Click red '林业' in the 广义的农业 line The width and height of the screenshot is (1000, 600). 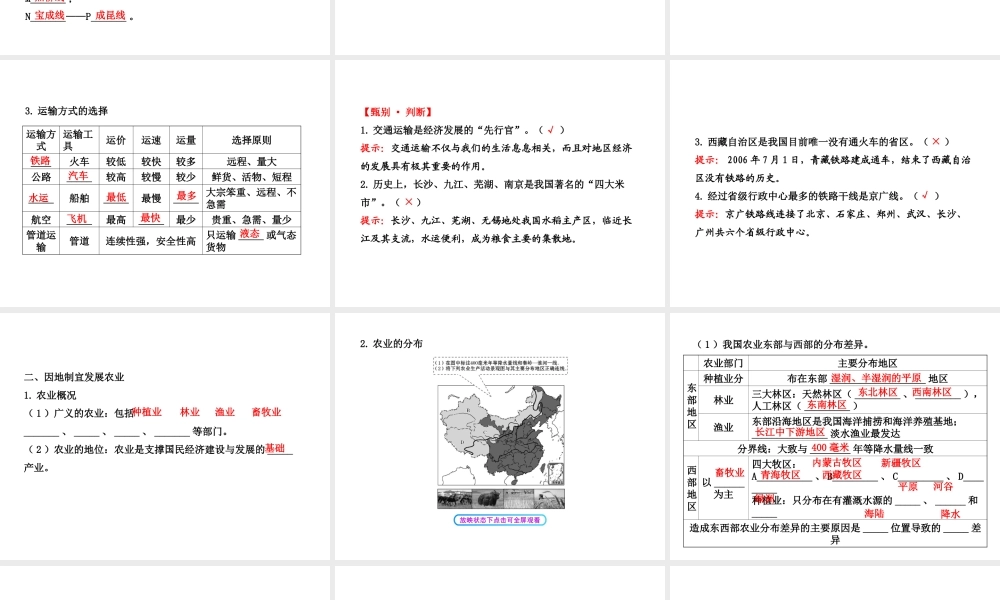tap(189, 412)
